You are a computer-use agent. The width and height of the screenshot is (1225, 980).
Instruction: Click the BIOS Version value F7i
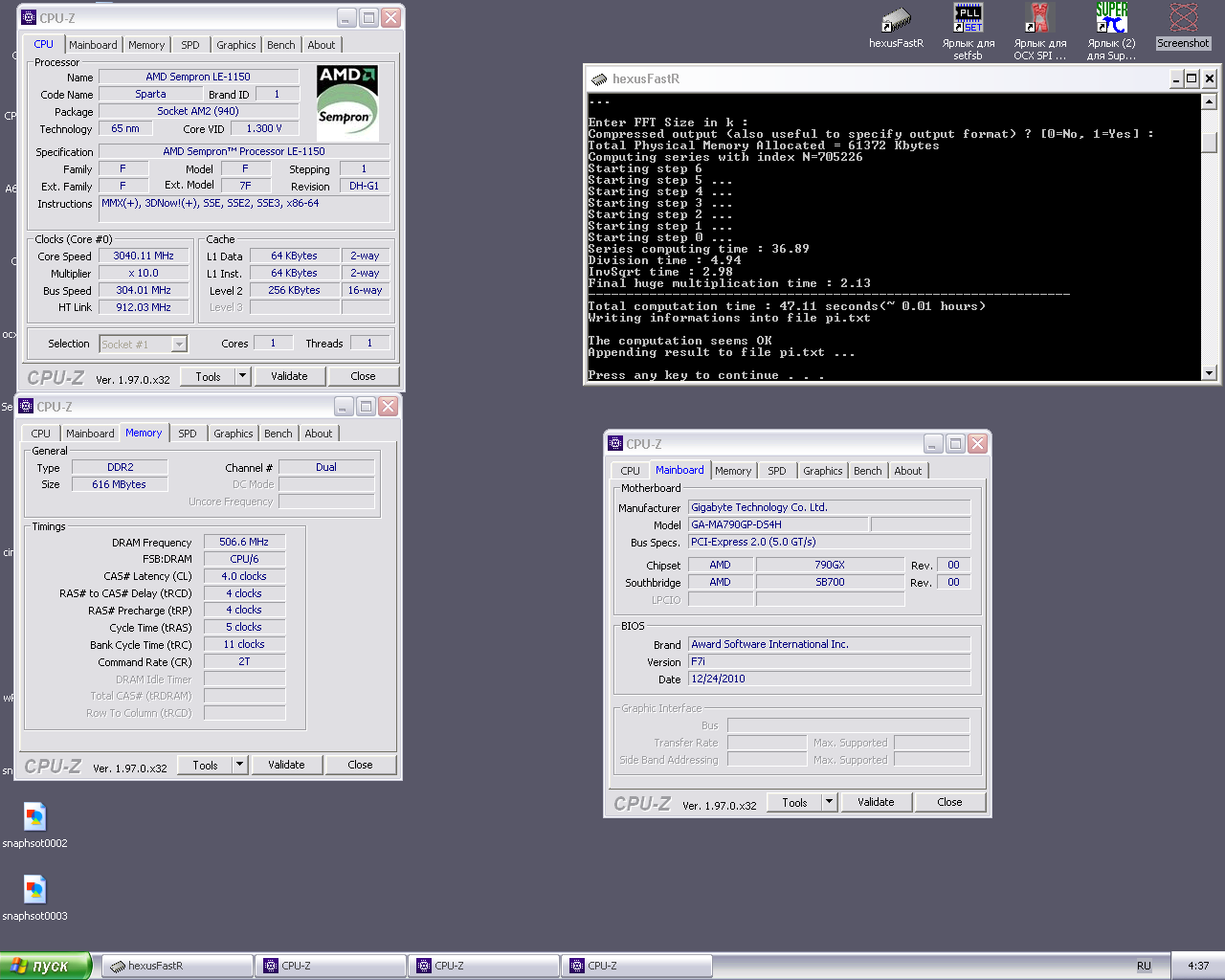(829, 661)
